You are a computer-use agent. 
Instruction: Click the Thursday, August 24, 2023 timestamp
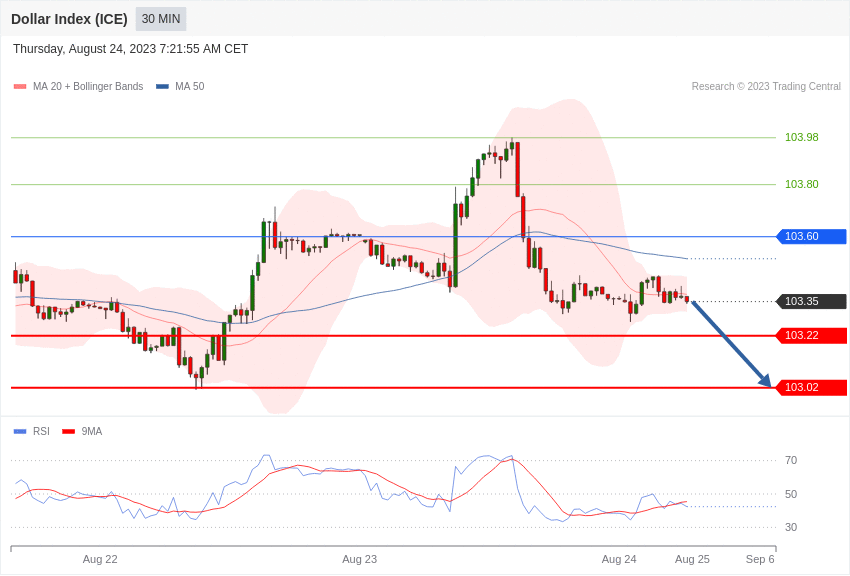click(x=130, y=49)
